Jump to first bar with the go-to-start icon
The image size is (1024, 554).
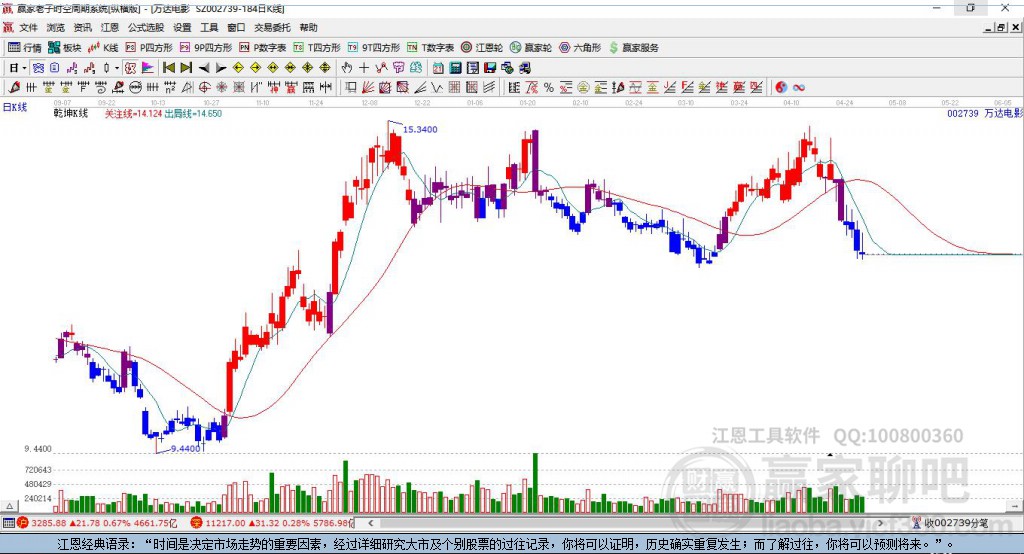click(x=169, y=68)
